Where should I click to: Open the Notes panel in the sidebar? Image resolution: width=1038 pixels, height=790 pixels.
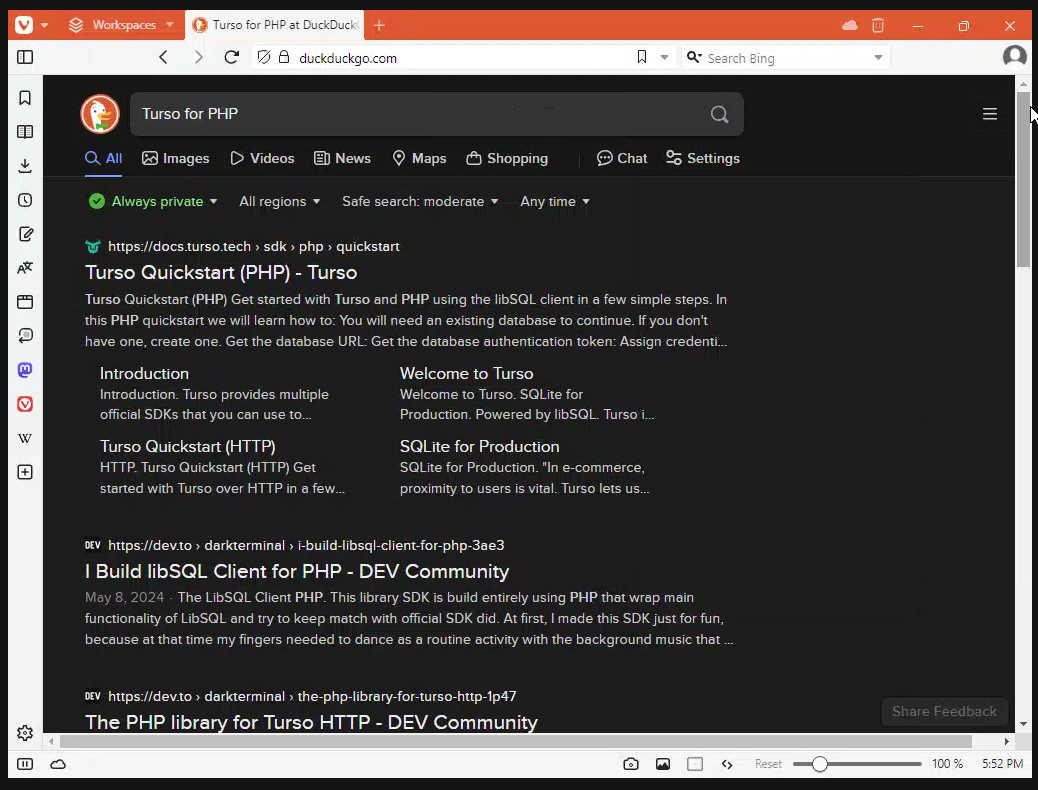[24, 234]
